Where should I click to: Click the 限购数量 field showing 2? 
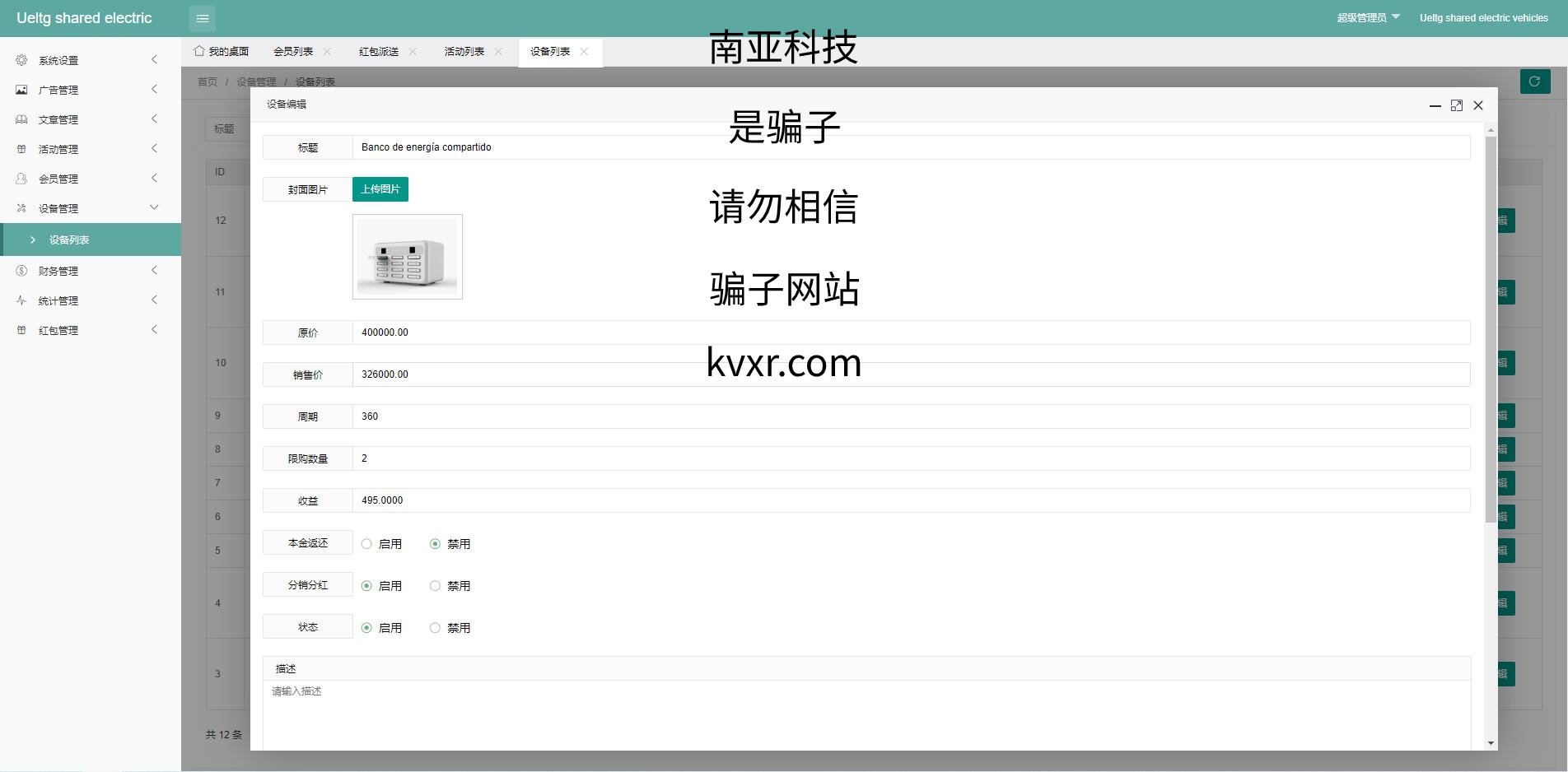(x=911, y=458)
